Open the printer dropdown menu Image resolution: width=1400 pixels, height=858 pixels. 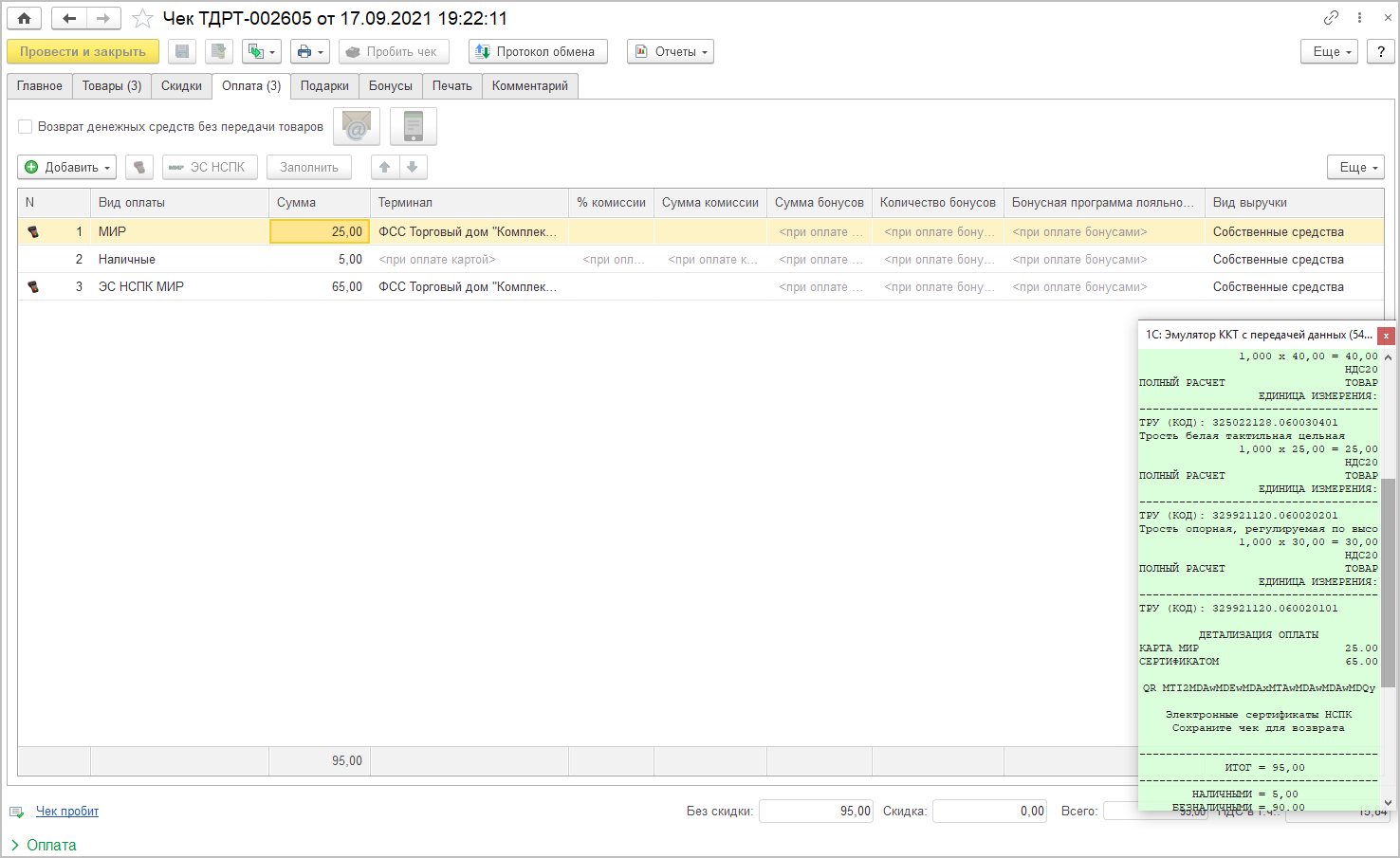tap(310, 51)
